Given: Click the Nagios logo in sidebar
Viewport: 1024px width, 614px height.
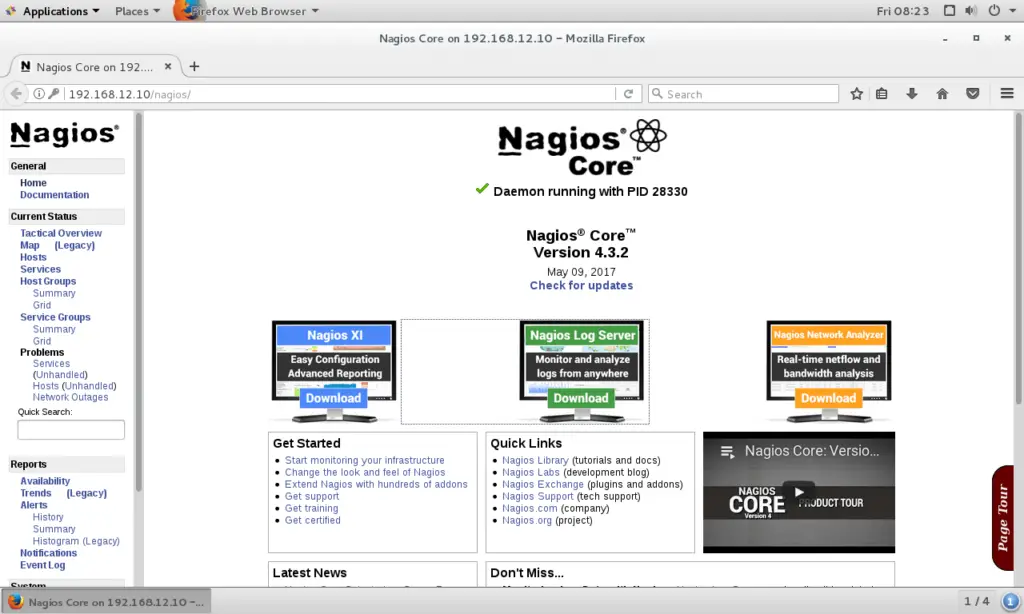Looking at the screenshot, I should point(64,134).
